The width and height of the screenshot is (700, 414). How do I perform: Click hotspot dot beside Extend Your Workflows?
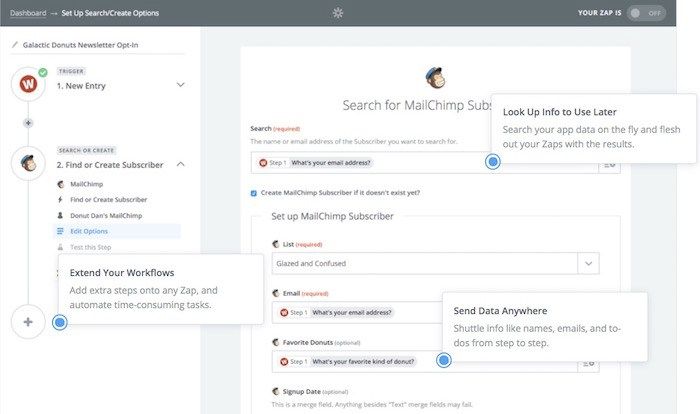tap(59, 322)
